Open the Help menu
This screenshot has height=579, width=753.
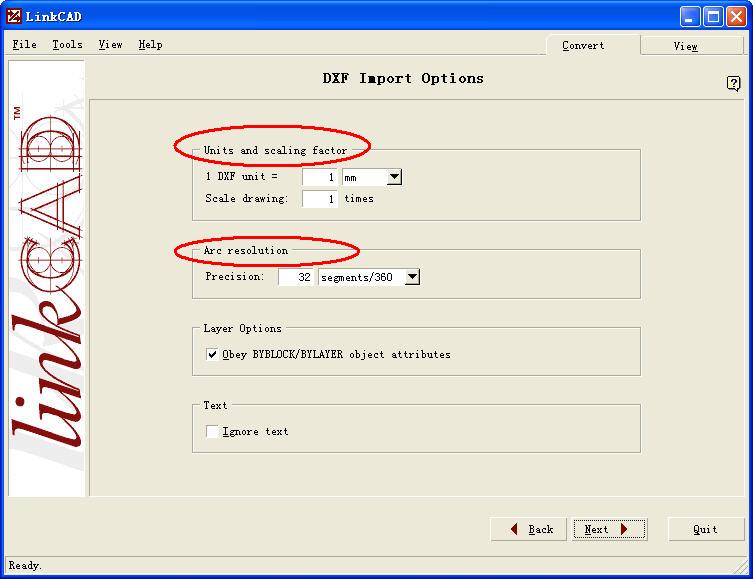coord(150,44)
